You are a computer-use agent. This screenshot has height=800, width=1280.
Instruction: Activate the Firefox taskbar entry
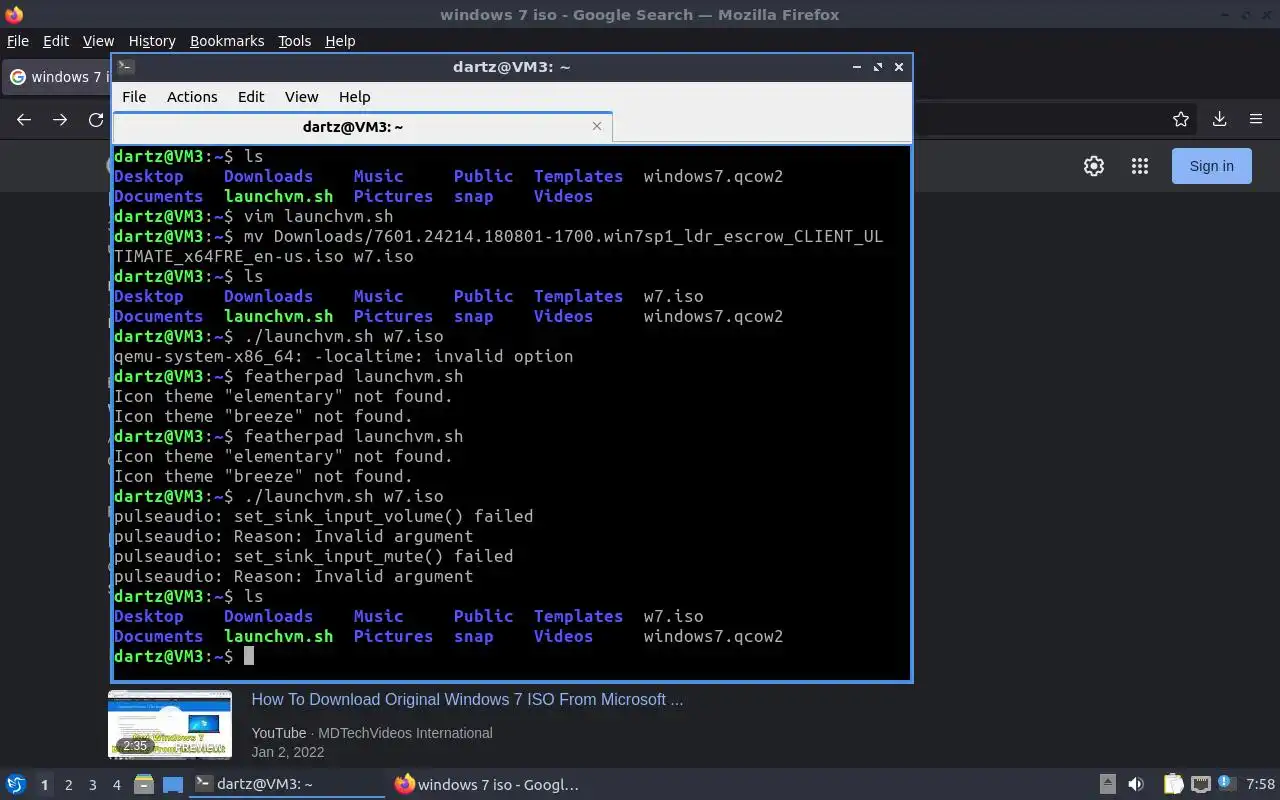click(x=487, y=784)
